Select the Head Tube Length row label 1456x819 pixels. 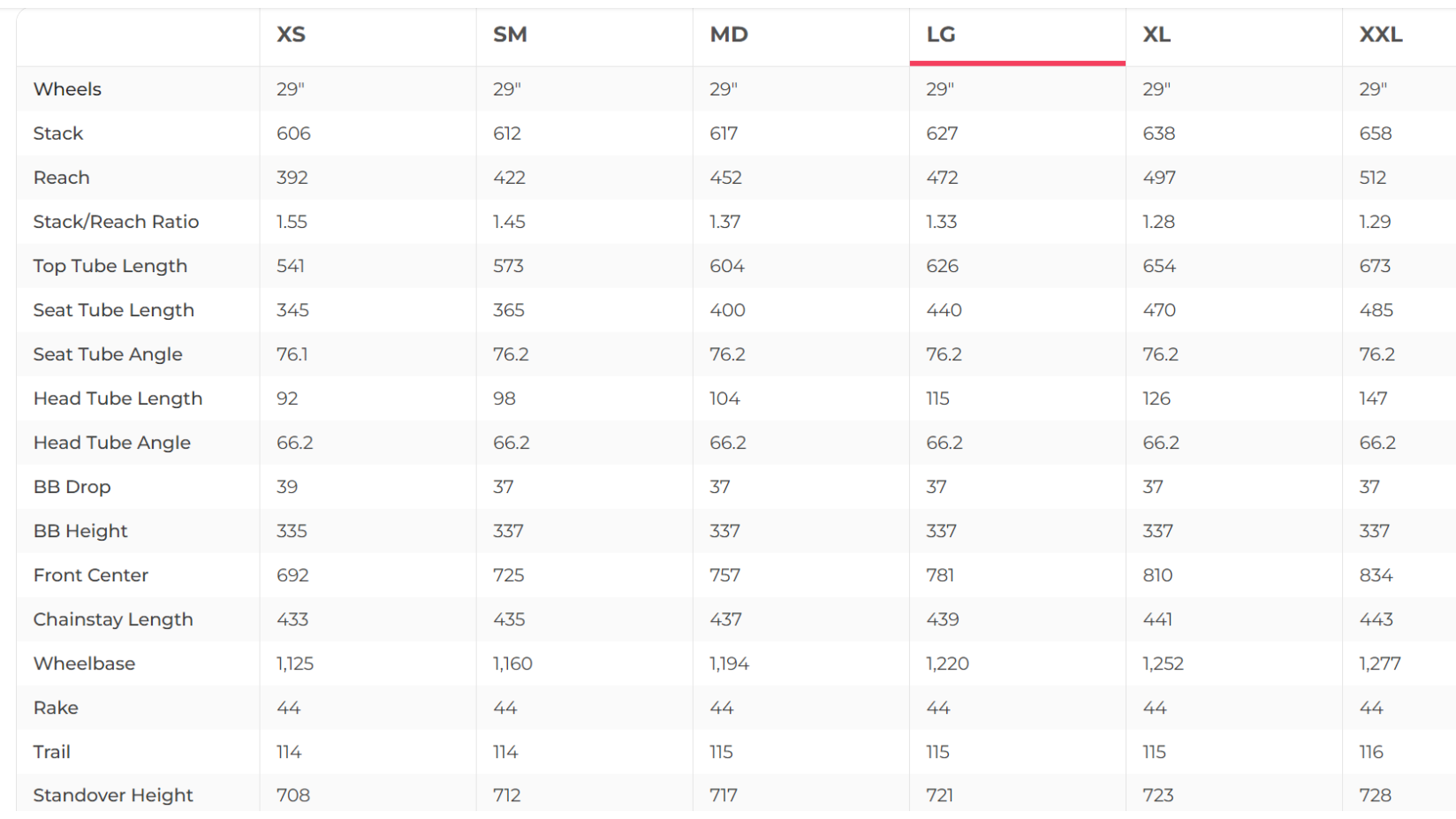pyautogui.click(x=118, y=398)
